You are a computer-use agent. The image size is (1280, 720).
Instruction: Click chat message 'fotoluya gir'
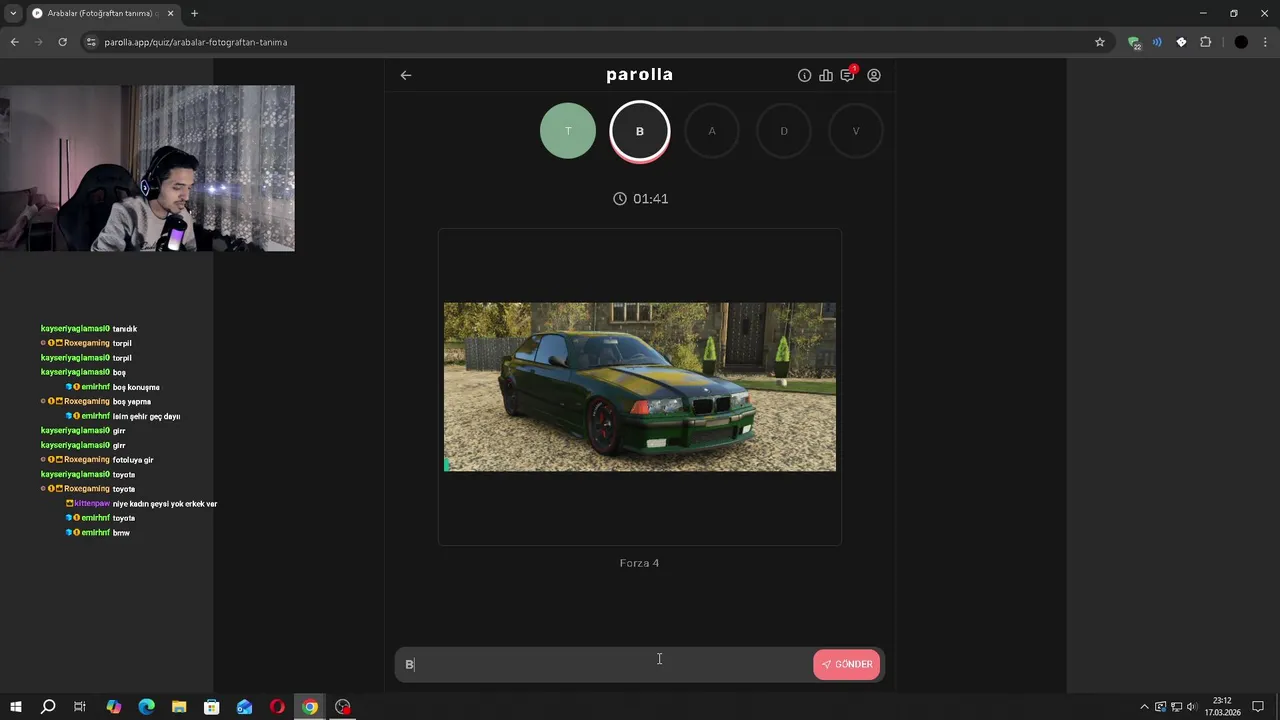pos(133,460)
